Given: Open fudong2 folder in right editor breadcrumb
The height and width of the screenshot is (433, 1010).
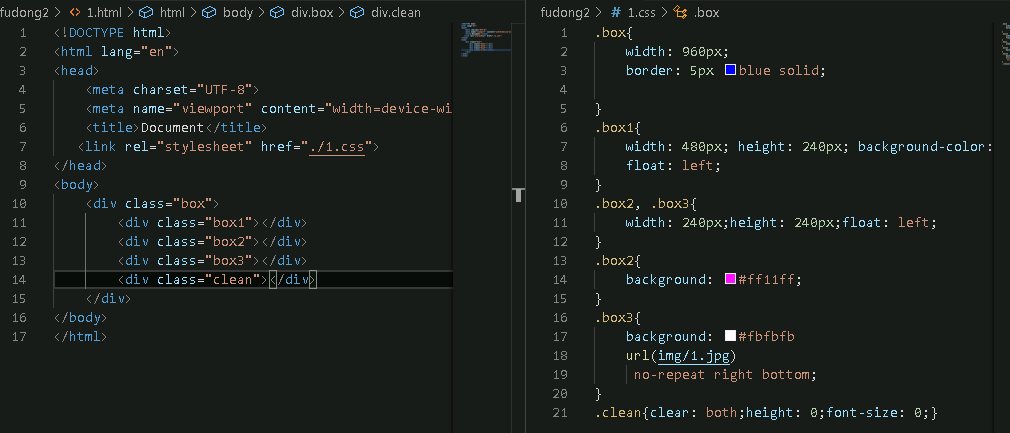Looking at the screenshot, I should click(x=566, y=12).
